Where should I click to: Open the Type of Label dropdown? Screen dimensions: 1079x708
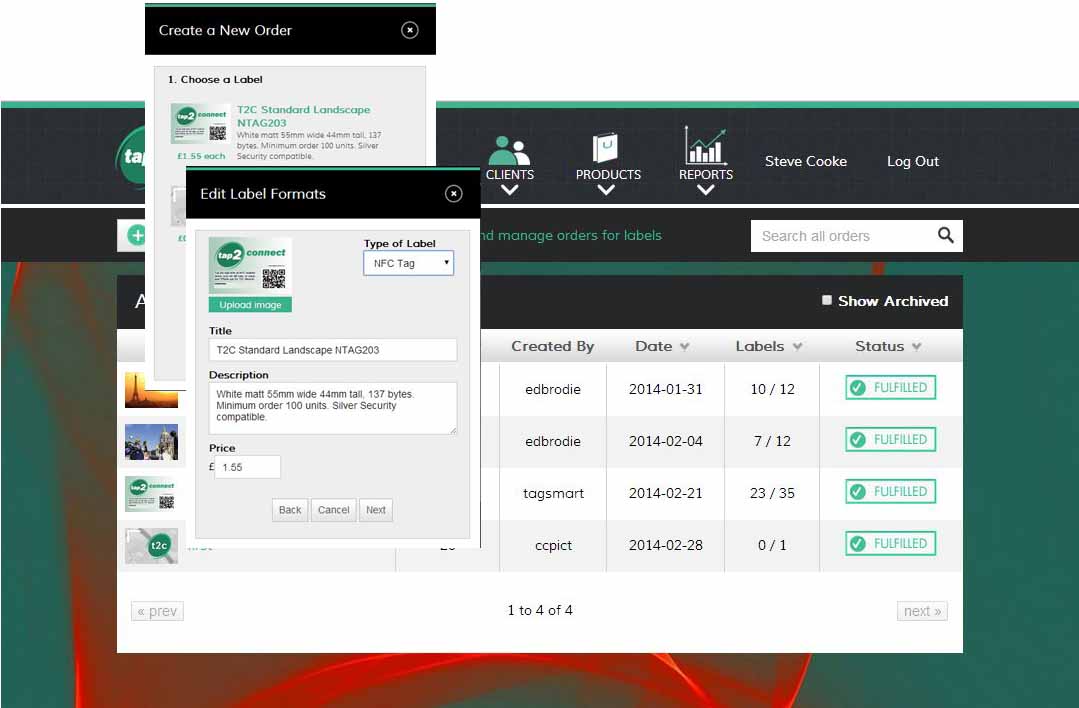coord(408,263)
